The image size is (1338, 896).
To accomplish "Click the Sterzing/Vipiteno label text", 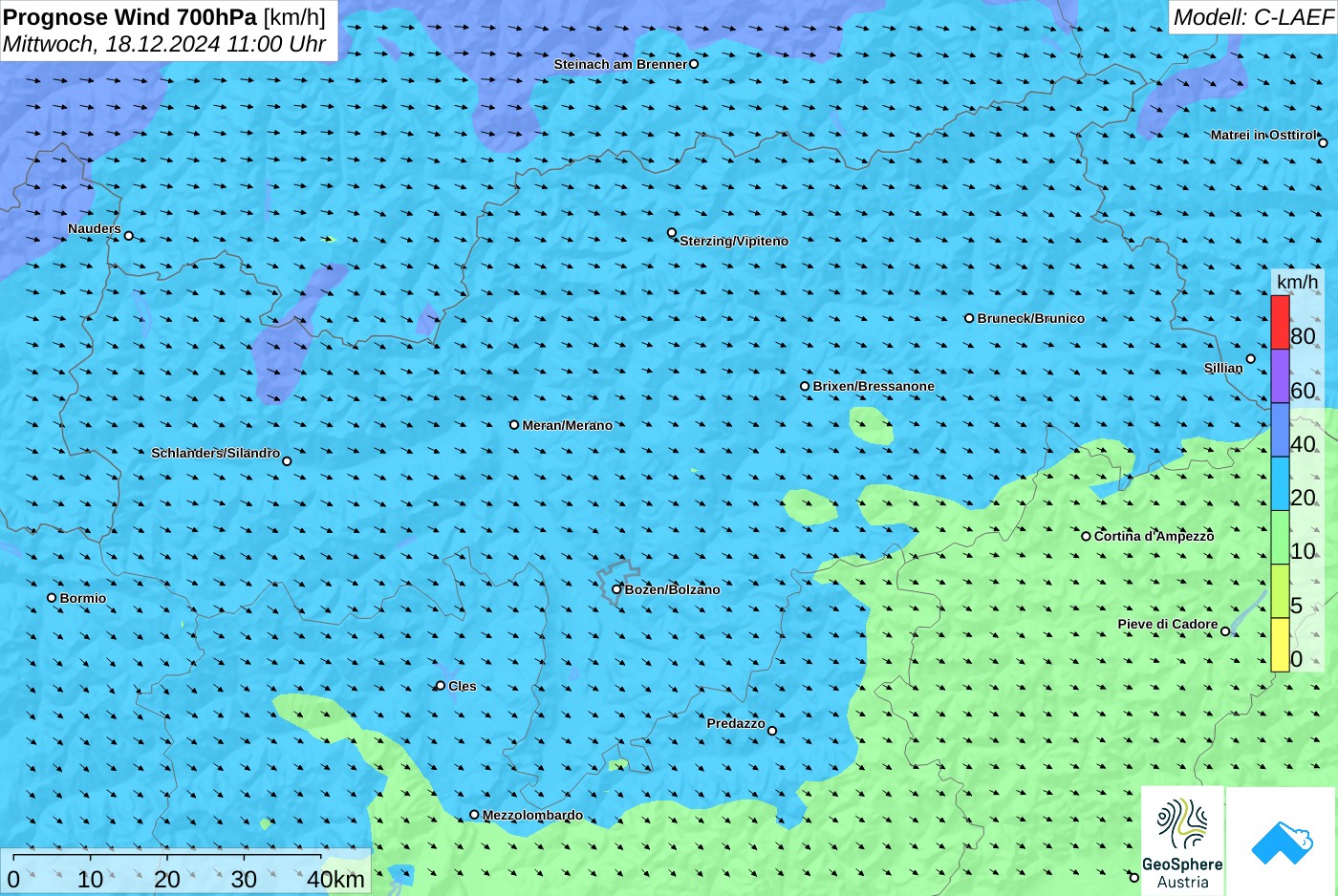I will 734,241.
